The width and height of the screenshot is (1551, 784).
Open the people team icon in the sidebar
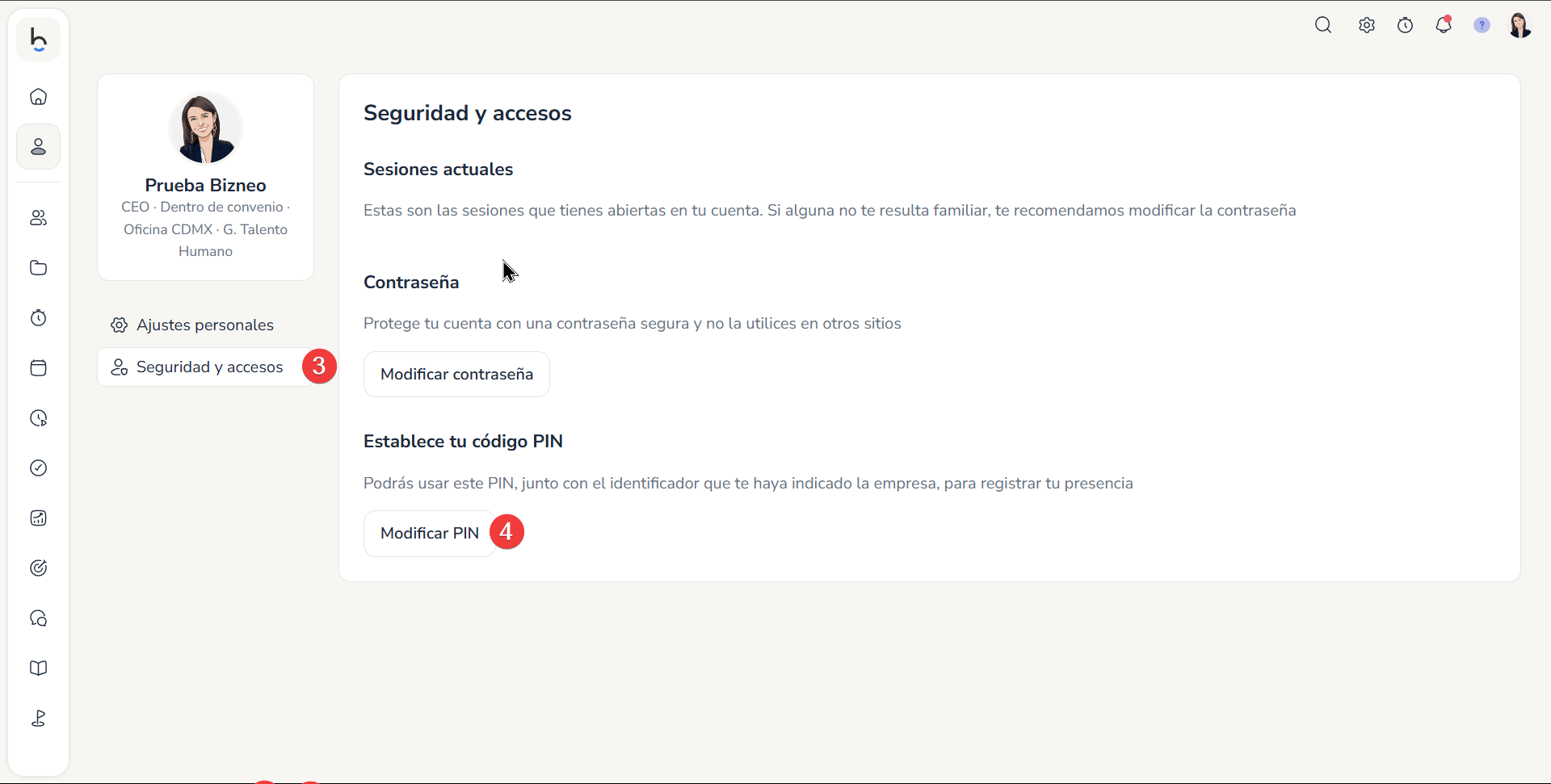(x=38, y=218)
